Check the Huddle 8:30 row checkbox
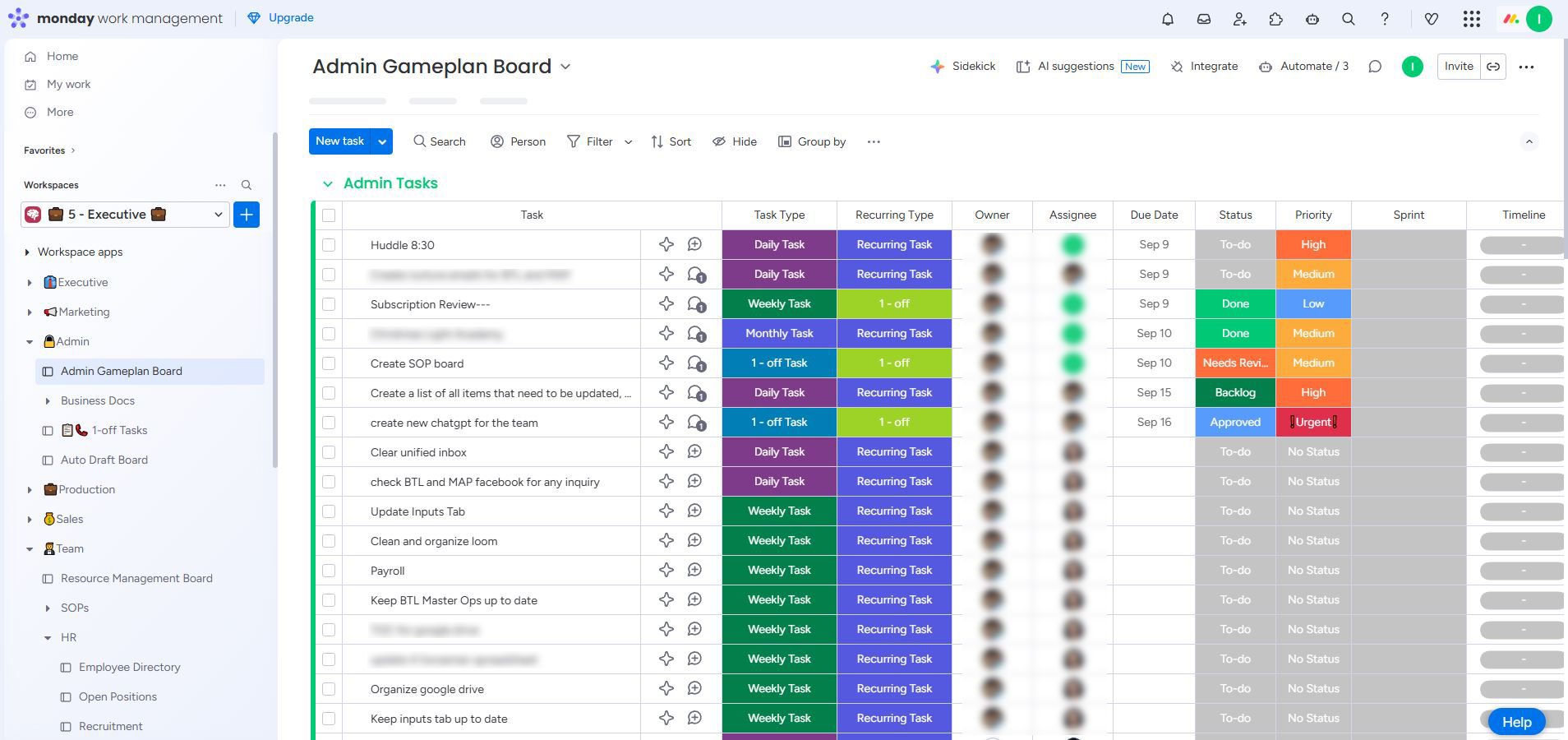This screenshot has width=1568, height=740. (329, 245)
